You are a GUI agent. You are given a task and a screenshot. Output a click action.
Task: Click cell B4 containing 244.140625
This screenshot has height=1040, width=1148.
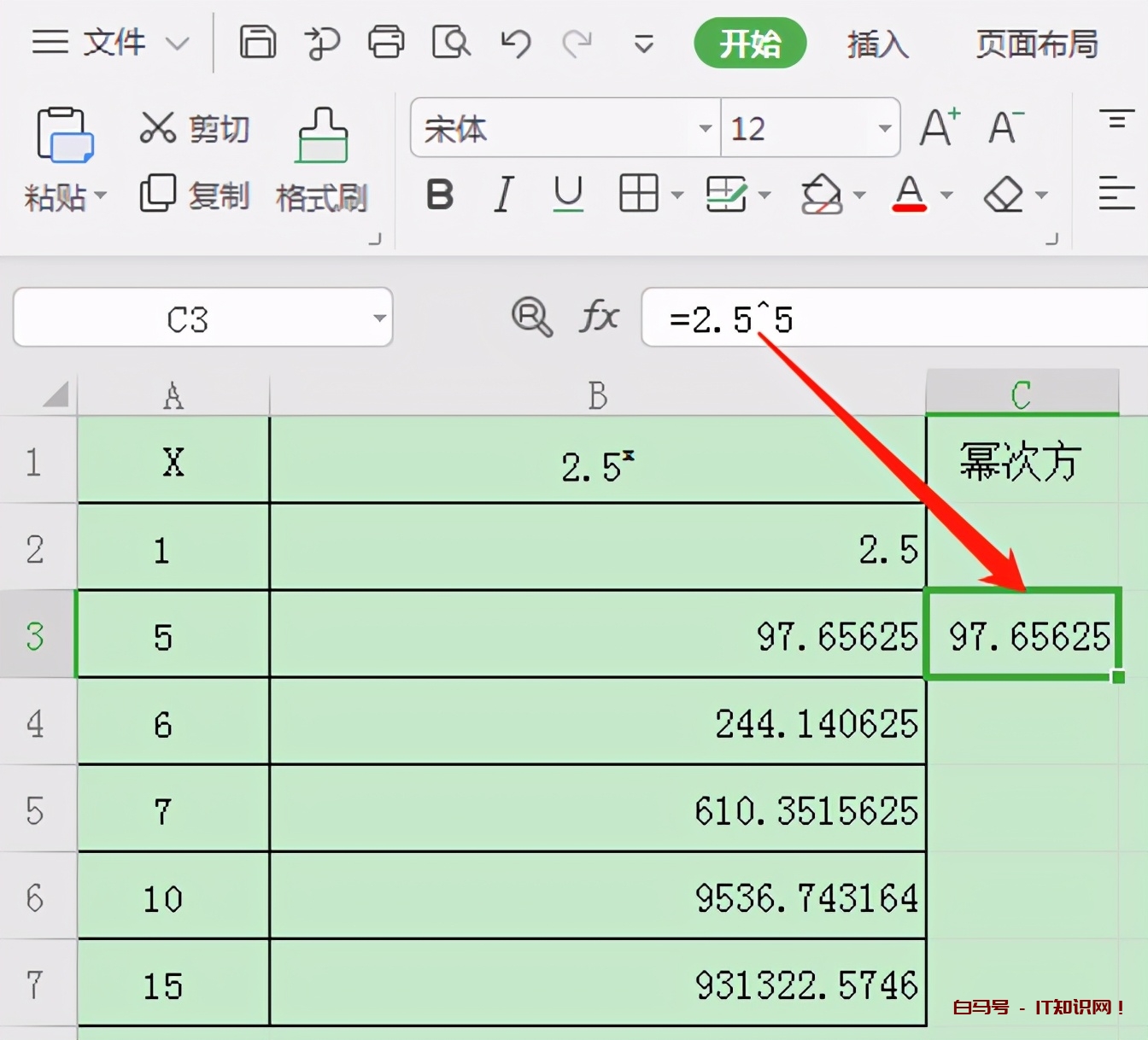tap(598, 722)
